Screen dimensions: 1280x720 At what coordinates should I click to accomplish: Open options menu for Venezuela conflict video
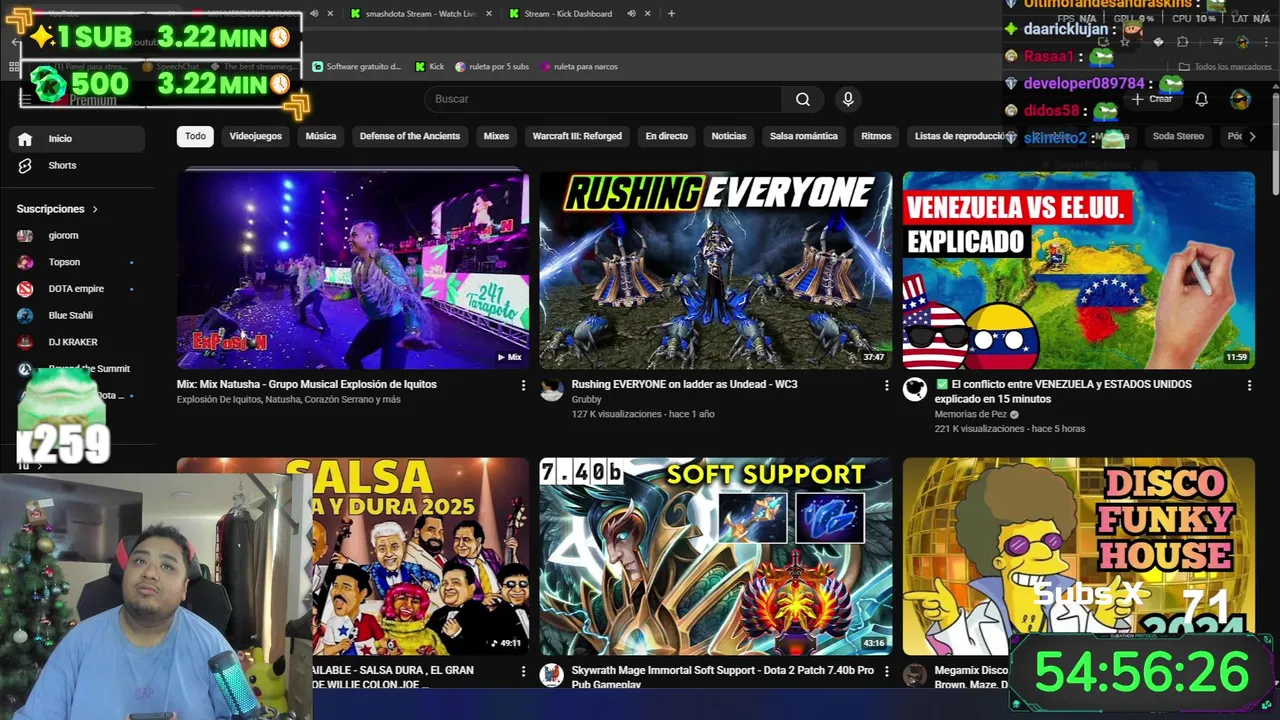tap(1249, 385)
